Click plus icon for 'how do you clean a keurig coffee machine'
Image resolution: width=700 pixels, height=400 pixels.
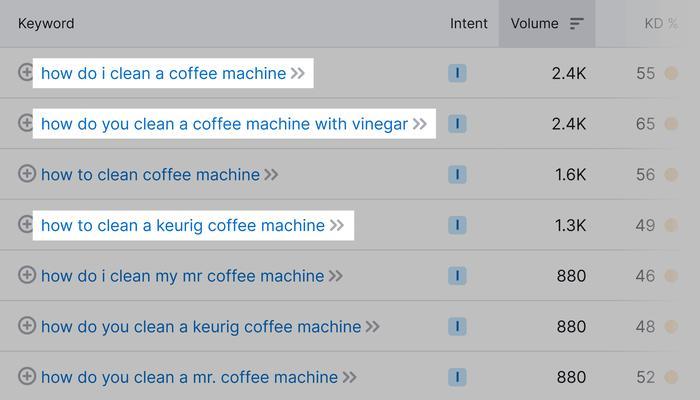pyautogui.click(x=27, y=326)
